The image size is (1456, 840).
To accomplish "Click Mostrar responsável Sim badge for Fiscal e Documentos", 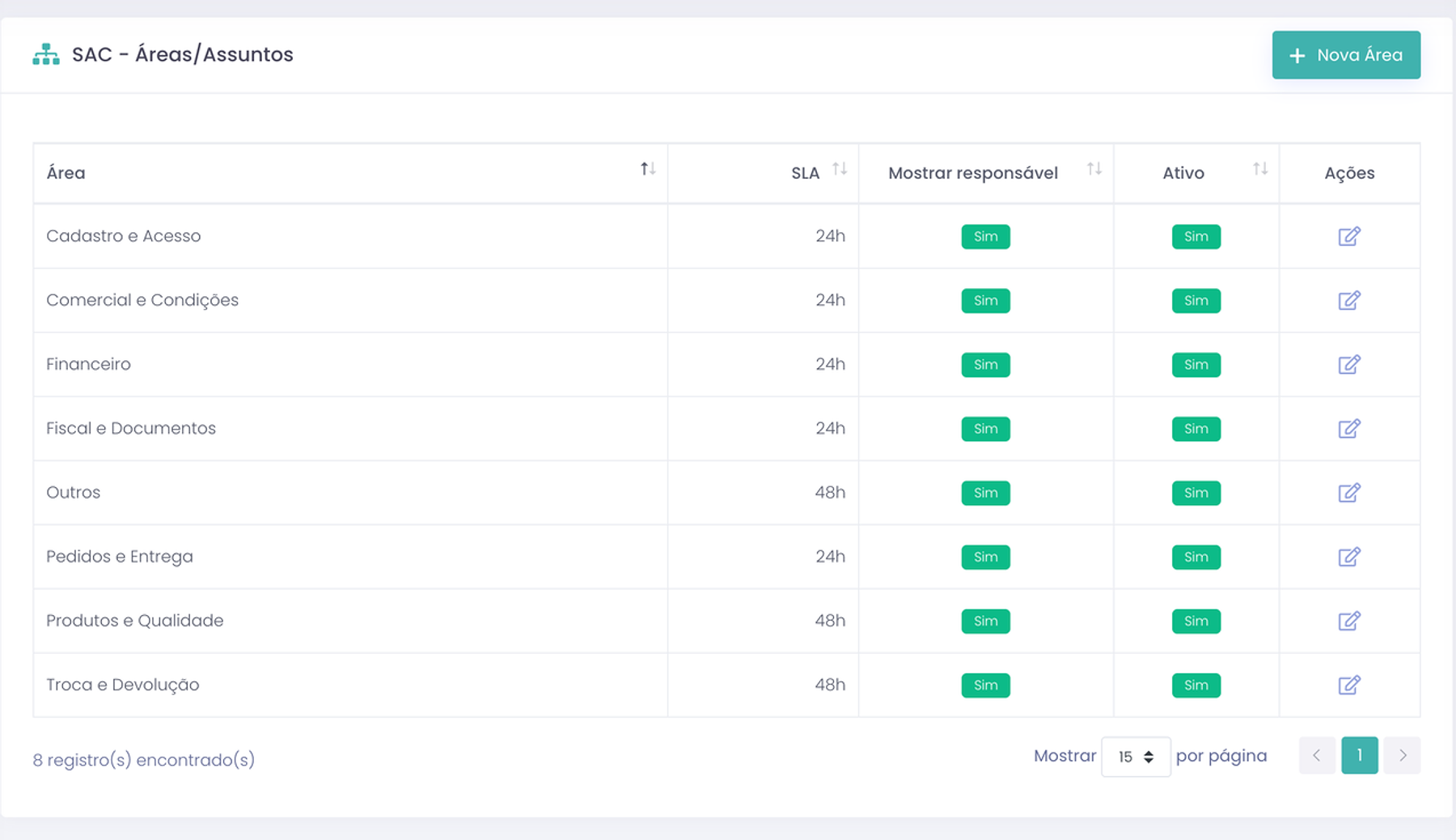I will [985, 428].
